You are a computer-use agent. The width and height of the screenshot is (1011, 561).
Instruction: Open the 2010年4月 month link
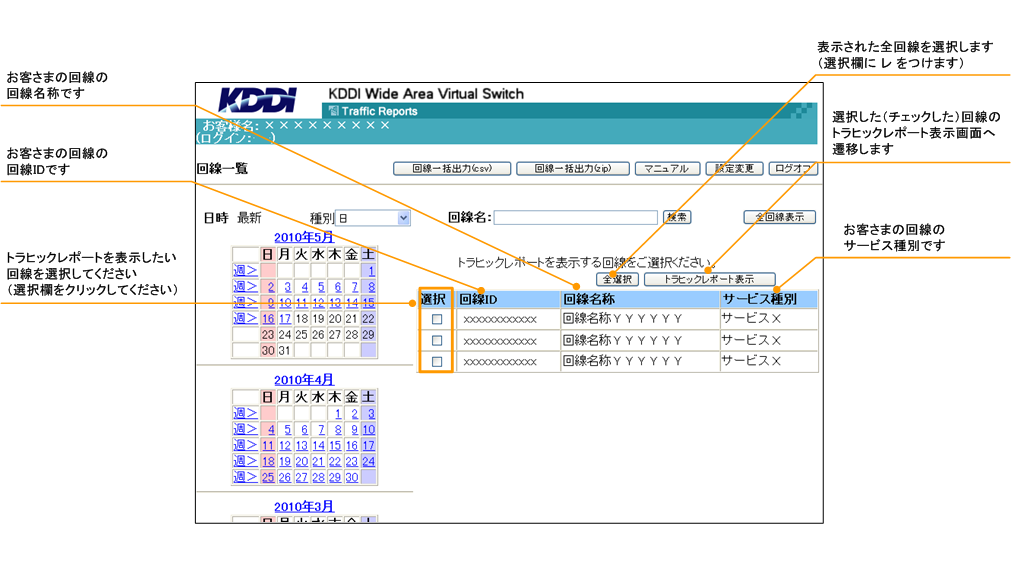pos(304,380)
